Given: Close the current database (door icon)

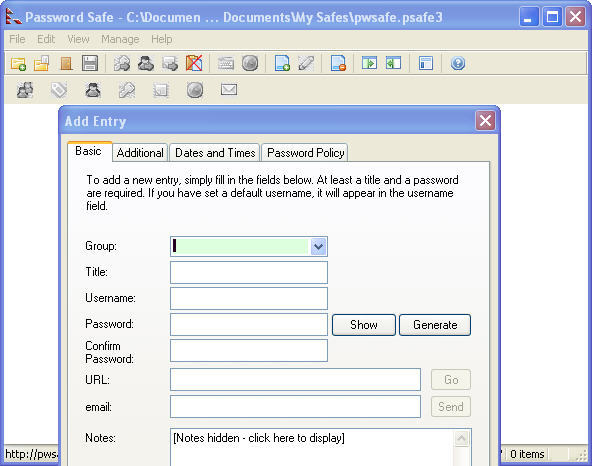Looking at the screenshot, I should (66, 63).
